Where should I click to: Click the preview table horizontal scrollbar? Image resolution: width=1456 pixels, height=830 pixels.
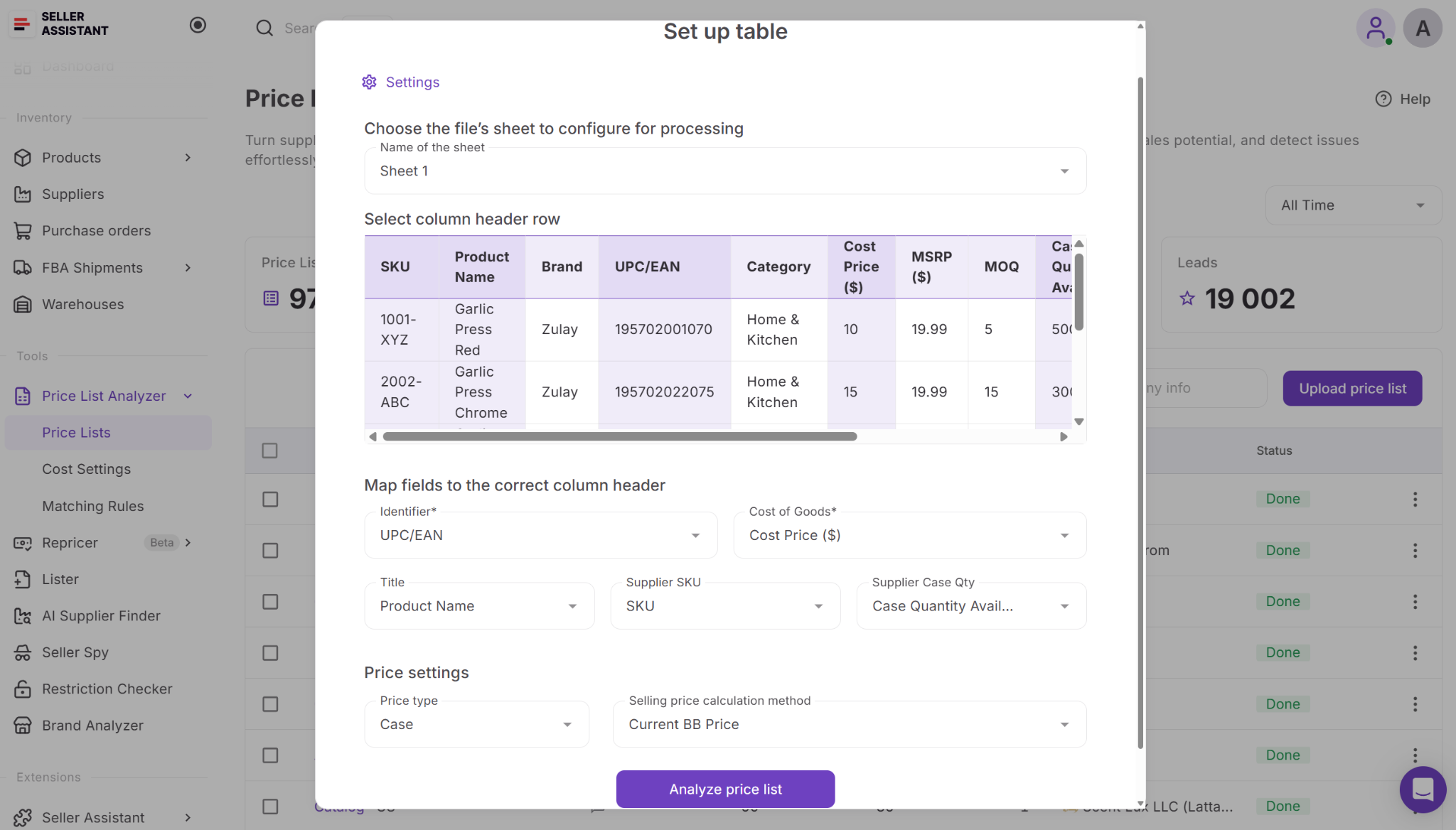click(619, 436)
